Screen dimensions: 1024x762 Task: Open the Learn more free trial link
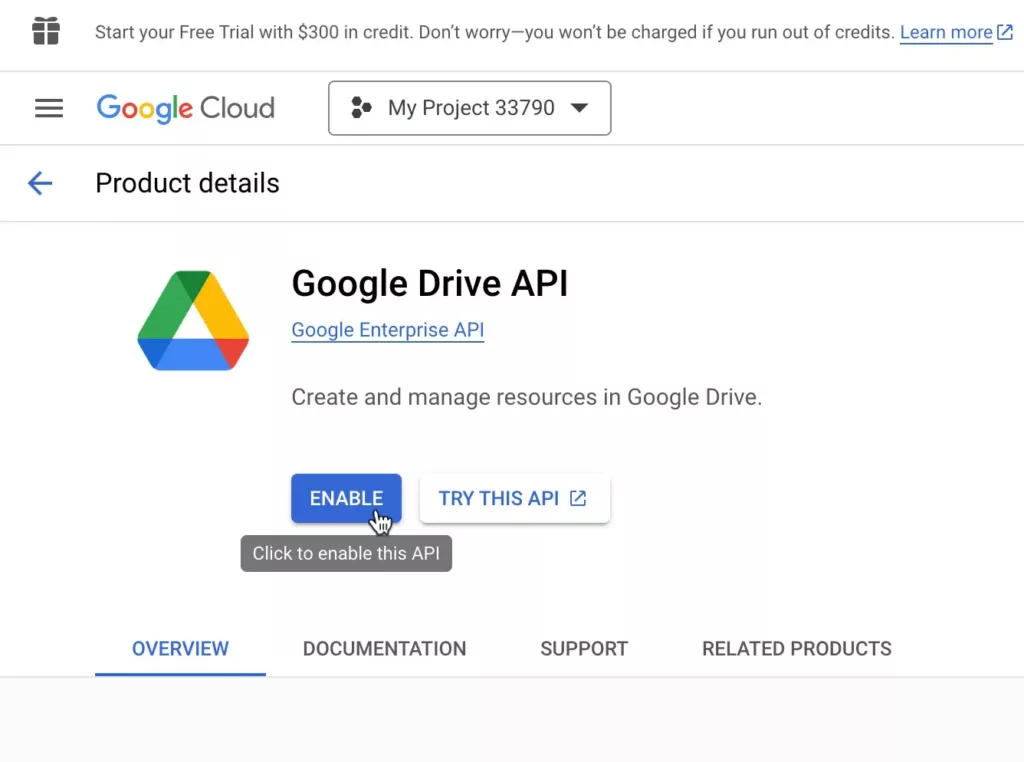point(946,32)
